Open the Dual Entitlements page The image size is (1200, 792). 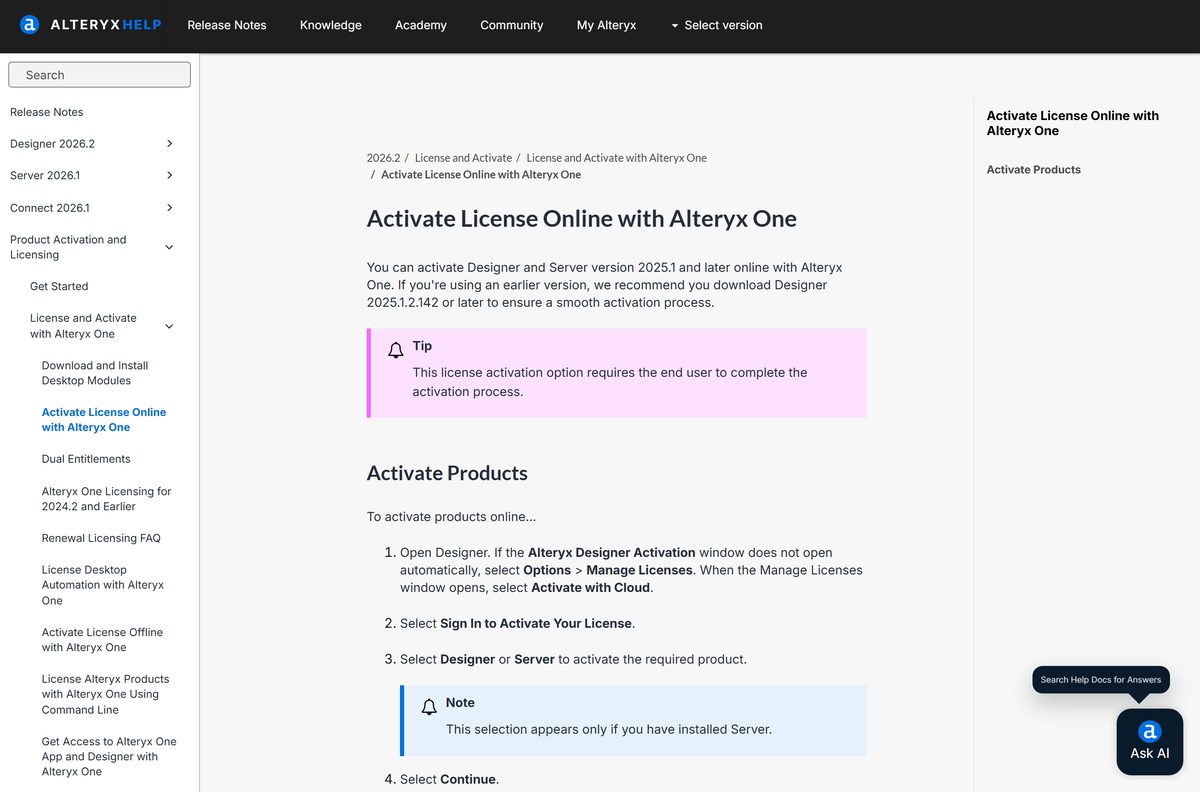86,459
